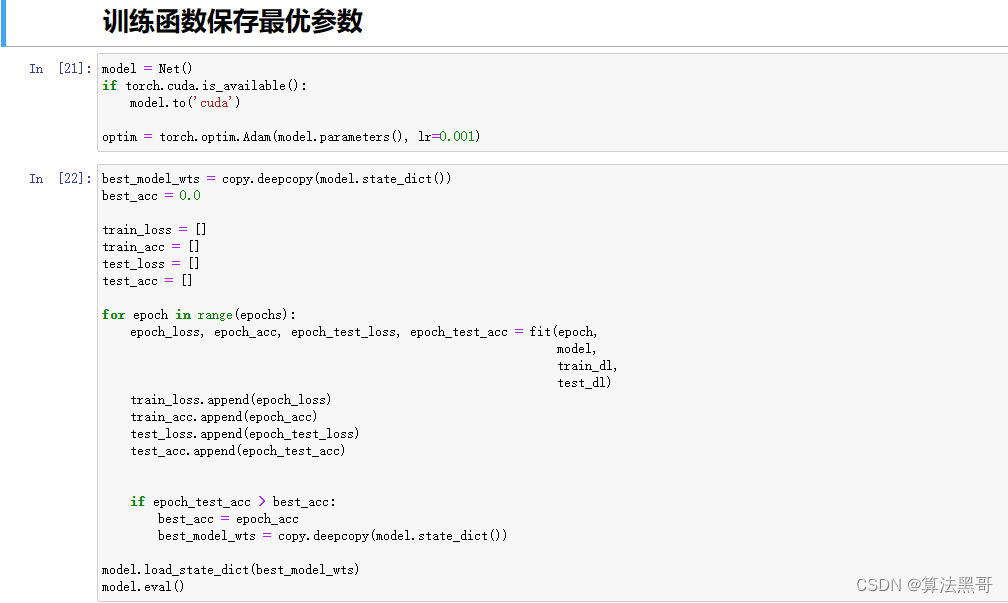Screen dimensions: 1008x603
Task: Click the best_acc = 0.0 line
Action: 151,195
